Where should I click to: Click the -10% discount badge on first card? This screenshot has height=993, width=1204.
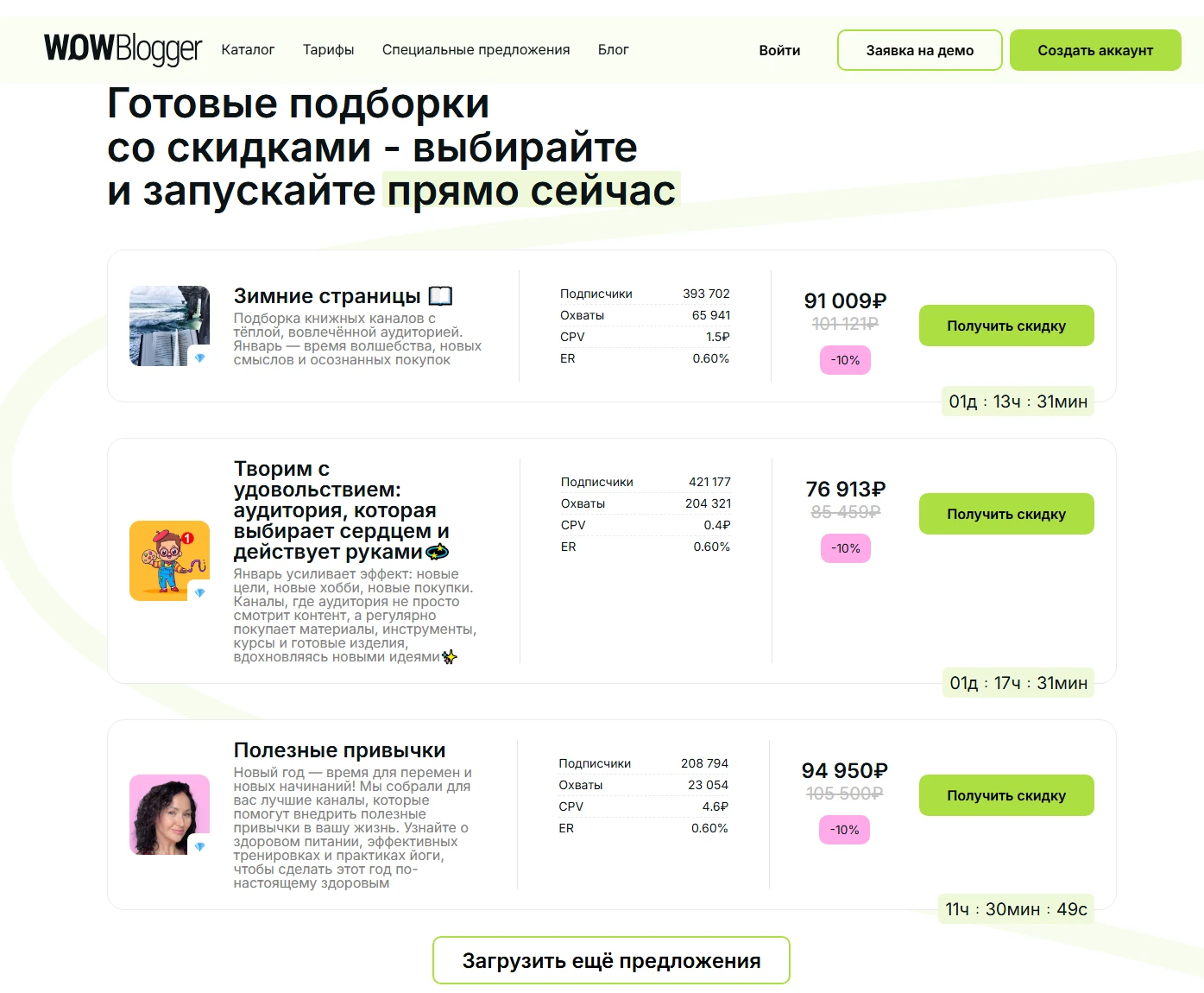coord(844,360)
